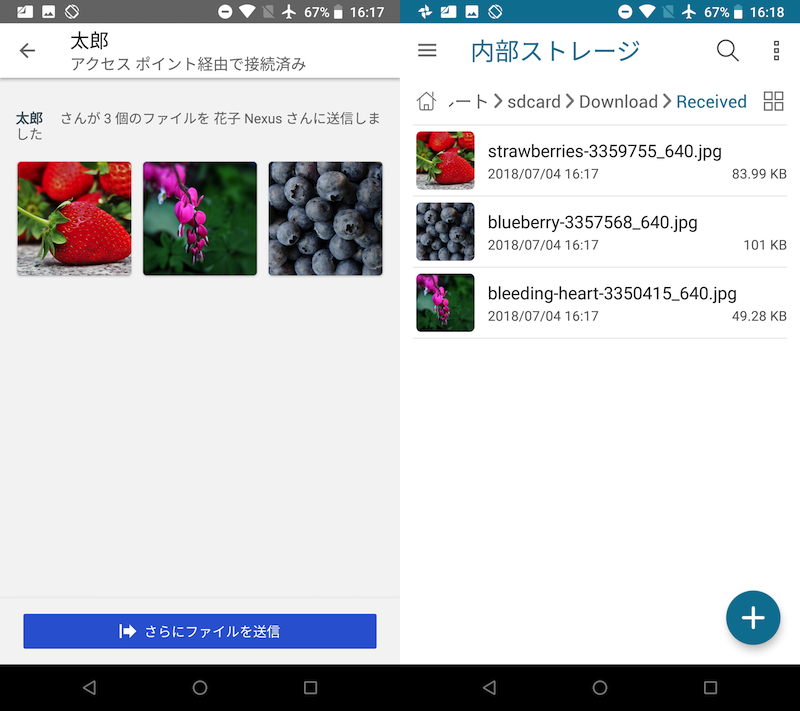Tap the truncated ルート breadcrumb
Viewport: 800px width, 711px height.
click(x=468, y=101)
